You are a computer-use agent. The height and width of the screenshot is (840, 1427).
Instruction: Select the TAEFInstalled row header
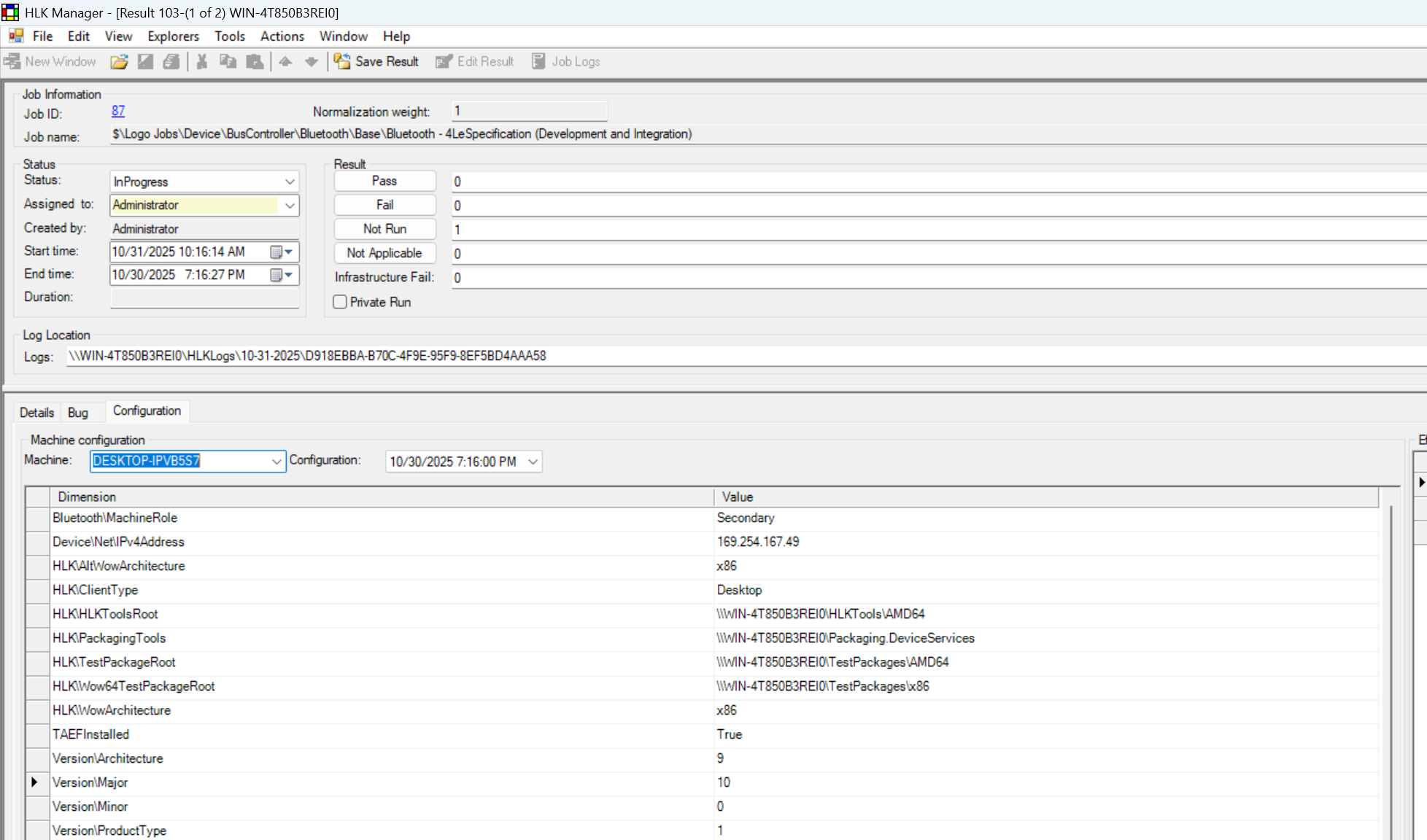[x=37, y=735]
